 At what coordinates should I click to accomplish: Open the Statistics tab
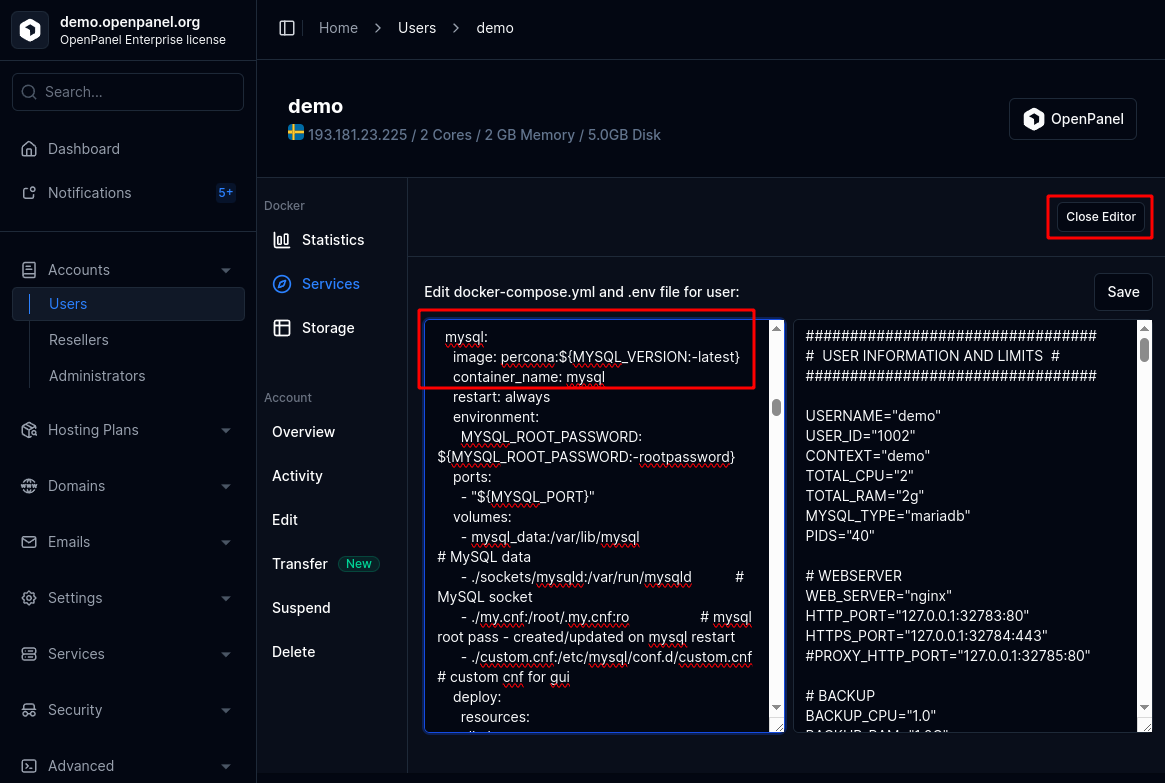tap(331, 240)
